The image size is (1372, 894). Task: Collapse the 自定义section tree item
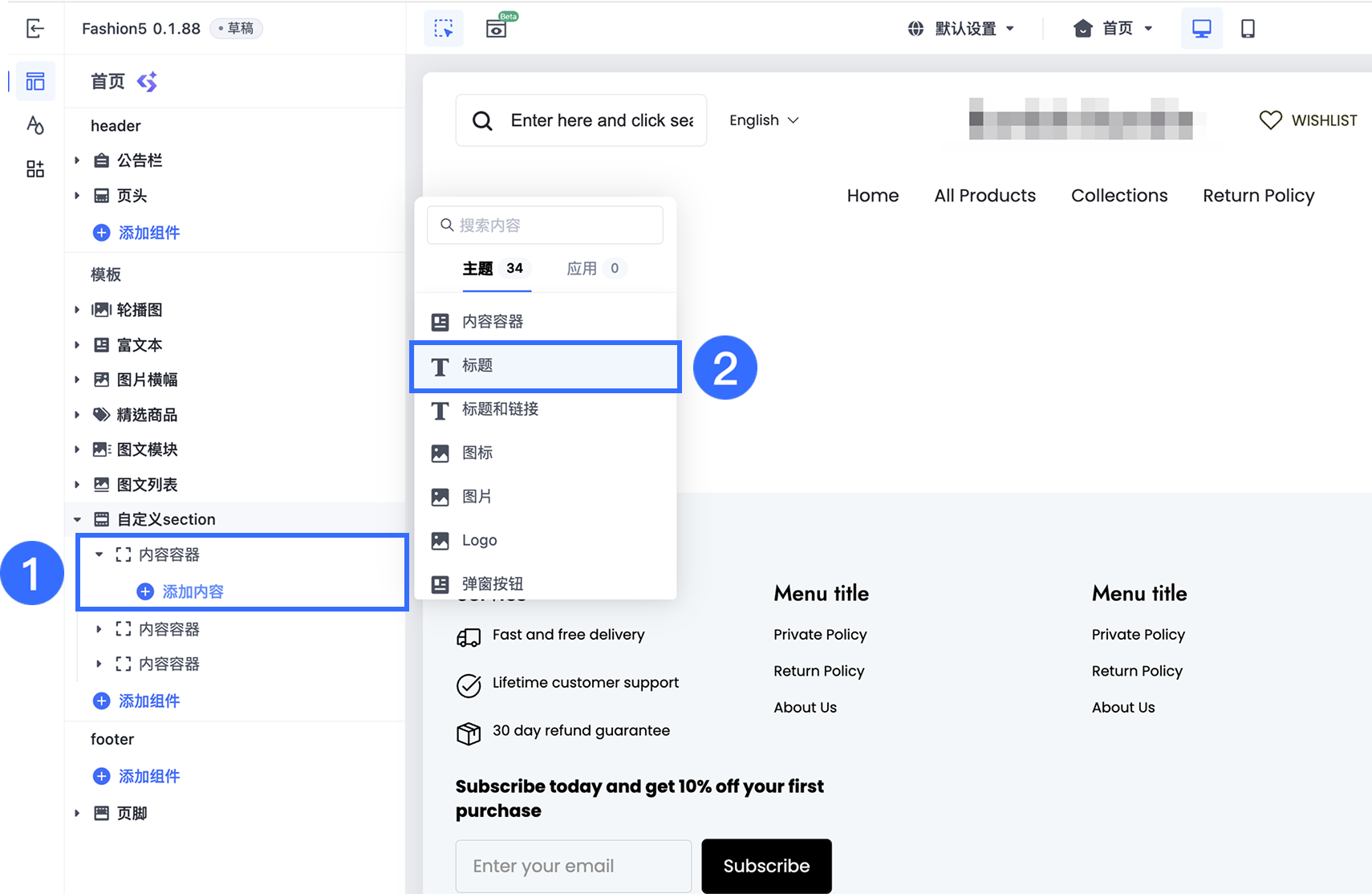coord(78,519)
